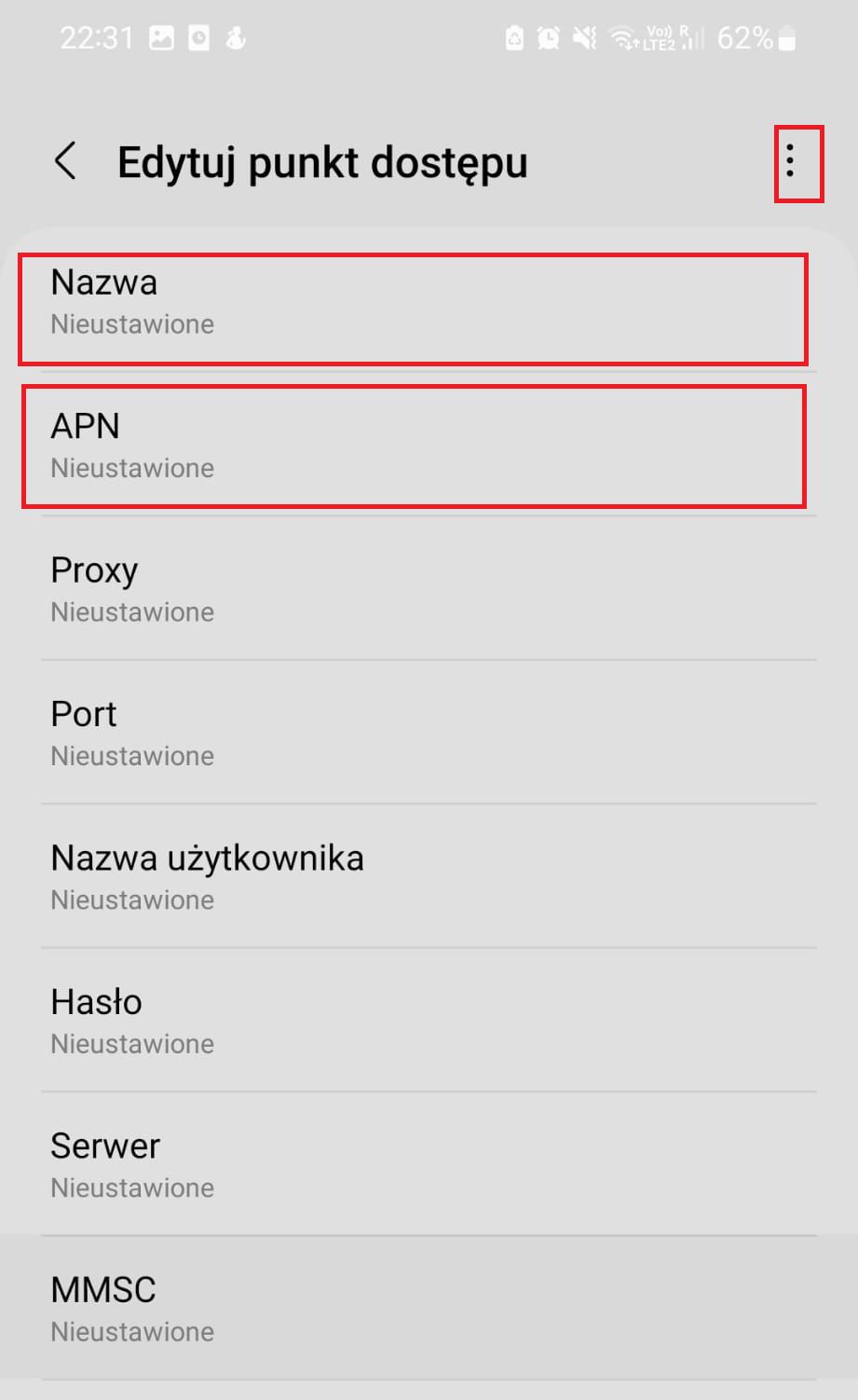
Task: Tap the battery percentage indicator
Action: [x=742, y=38]
